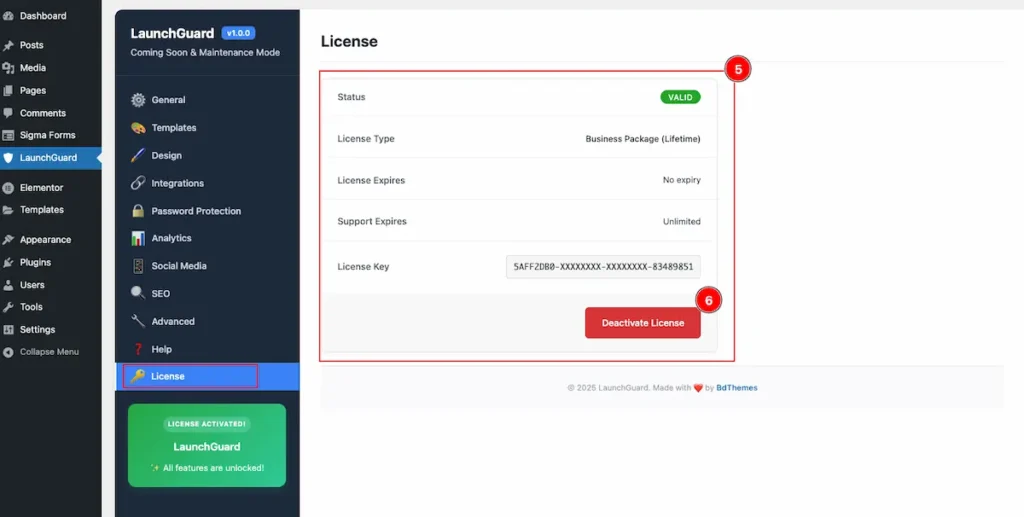Click the License Key field

(x=603, y=267)
